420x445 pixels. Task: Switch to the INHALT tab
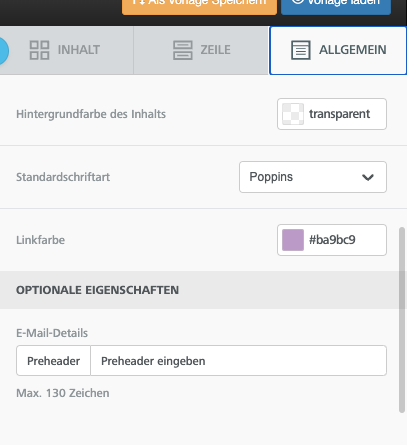pyautogui.click(x=67, y=50)
